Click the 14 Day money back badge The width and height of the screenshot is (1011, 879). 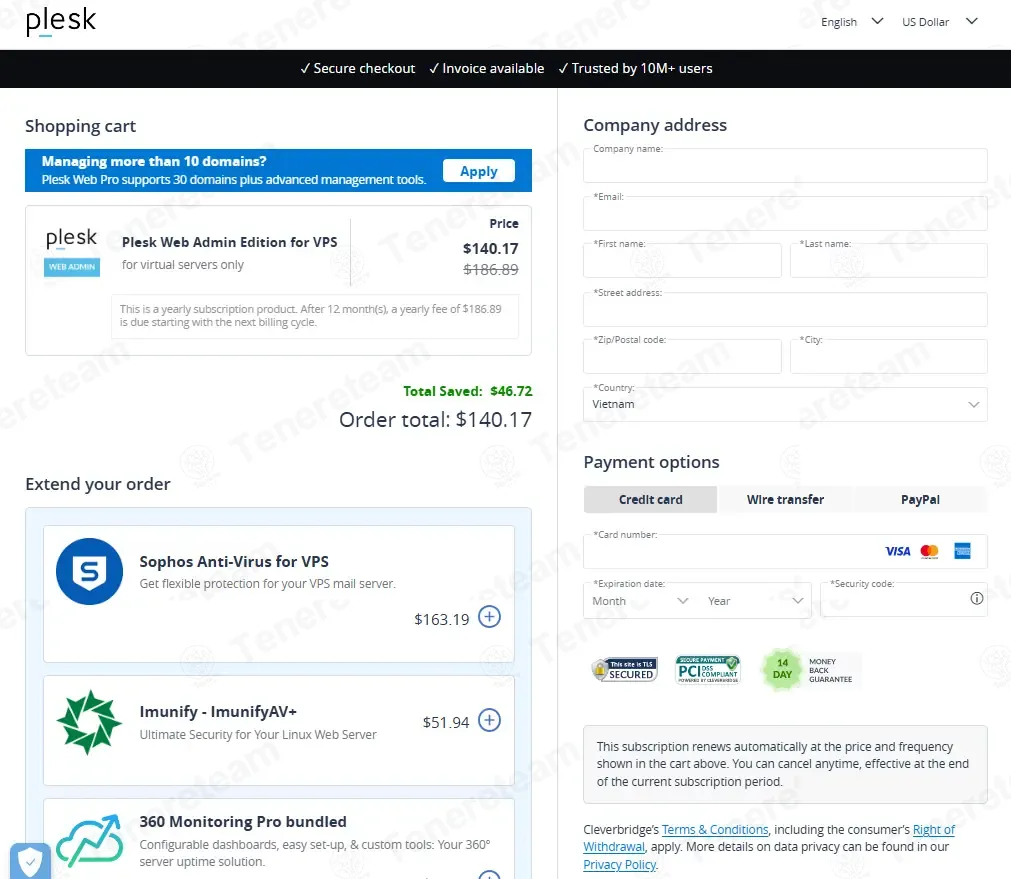tap(810, 671)
